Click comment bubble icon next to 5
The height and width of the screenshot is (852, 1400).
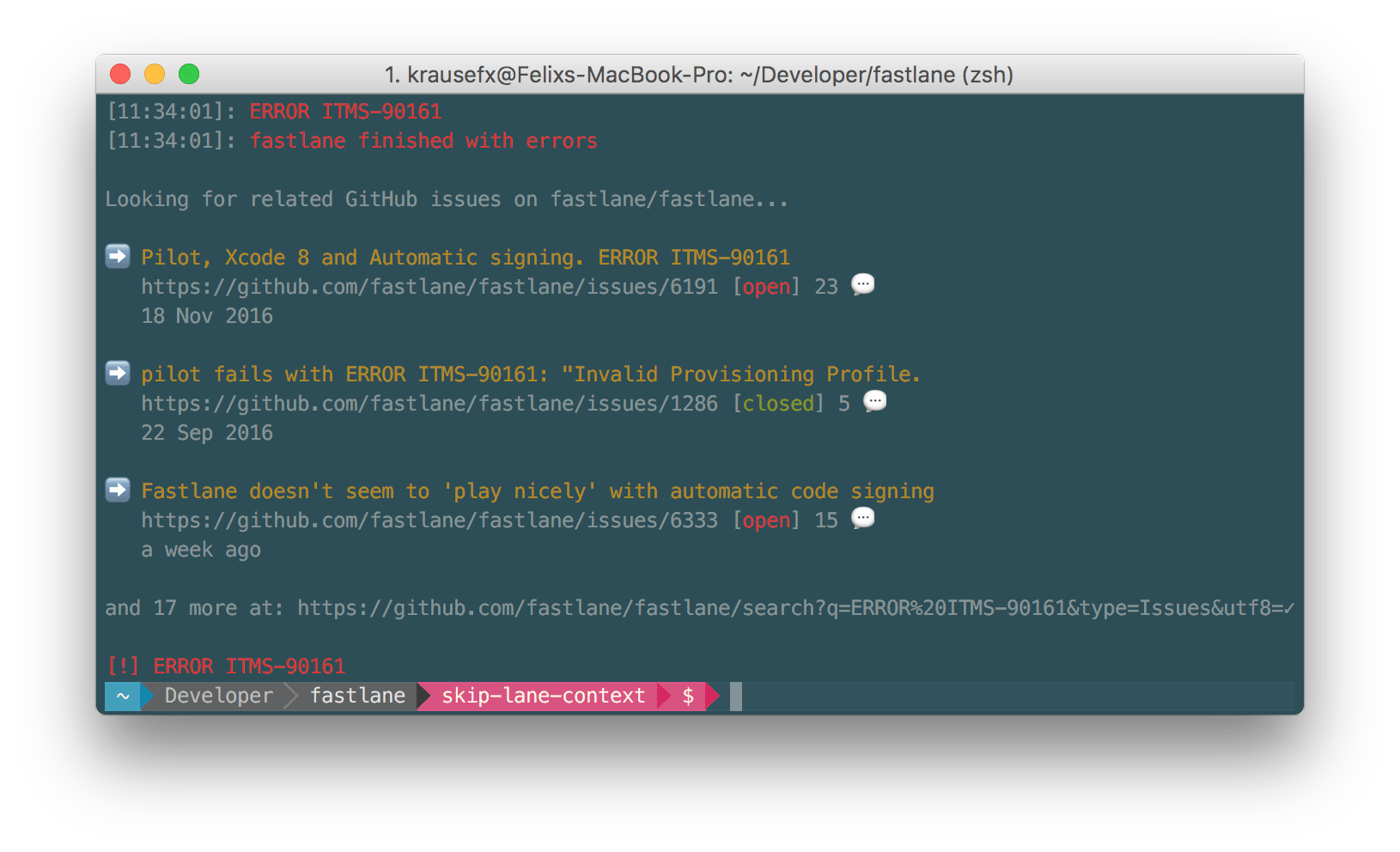tap(875, 401)
